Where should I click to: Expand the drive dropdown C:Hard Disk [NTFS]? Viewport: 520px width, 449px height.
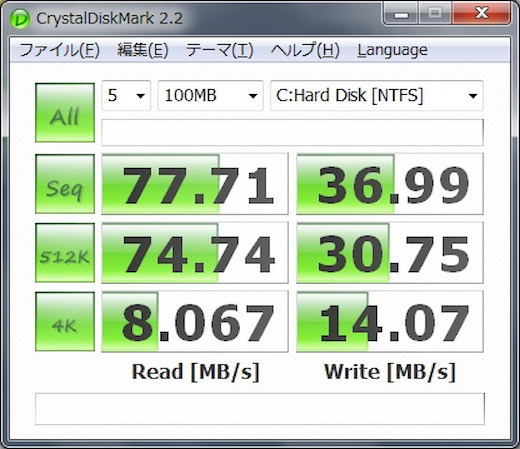click(377, 95)
